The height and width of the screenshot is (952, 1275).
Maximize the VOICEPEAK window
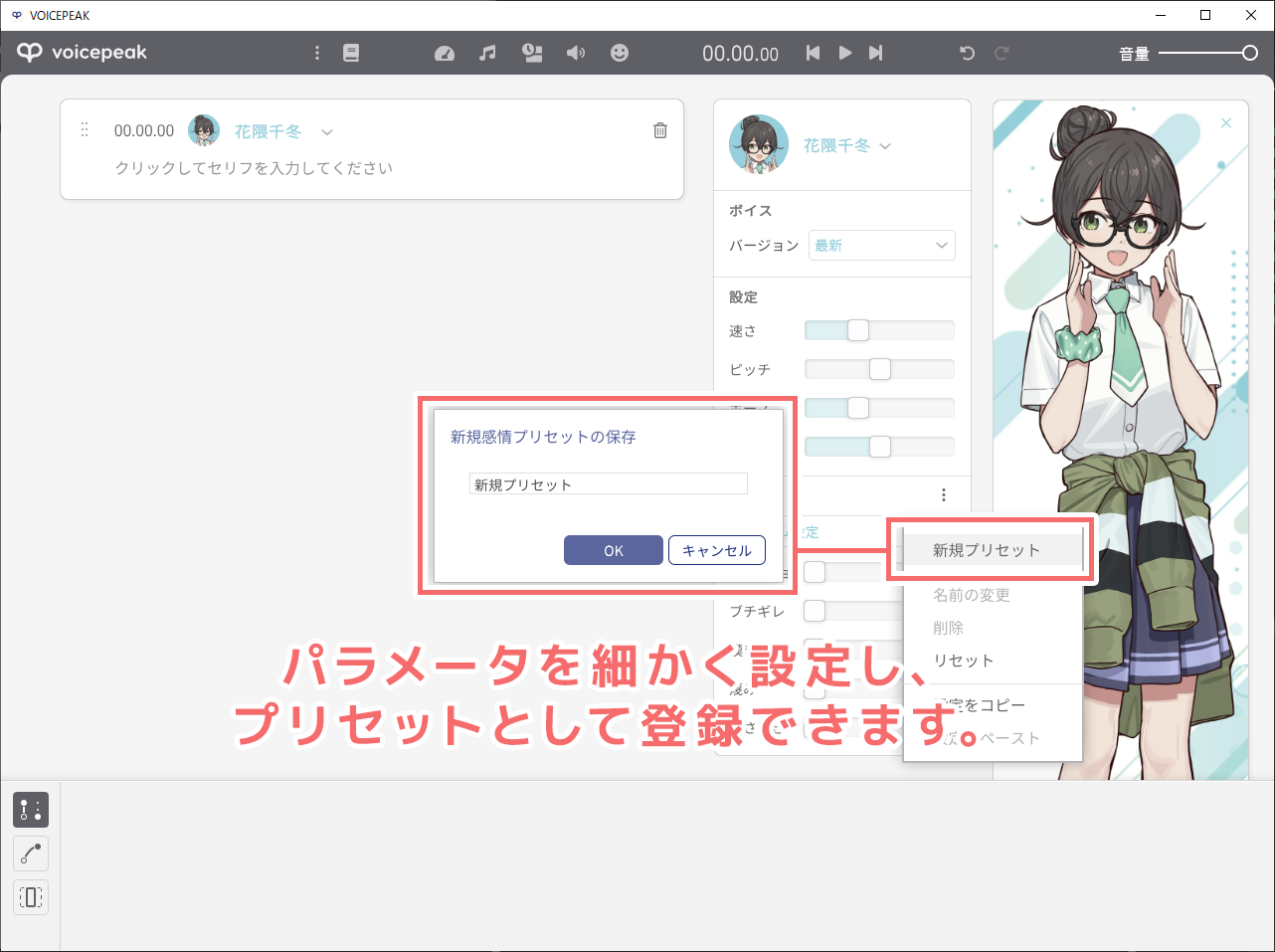pos(1205,15)
